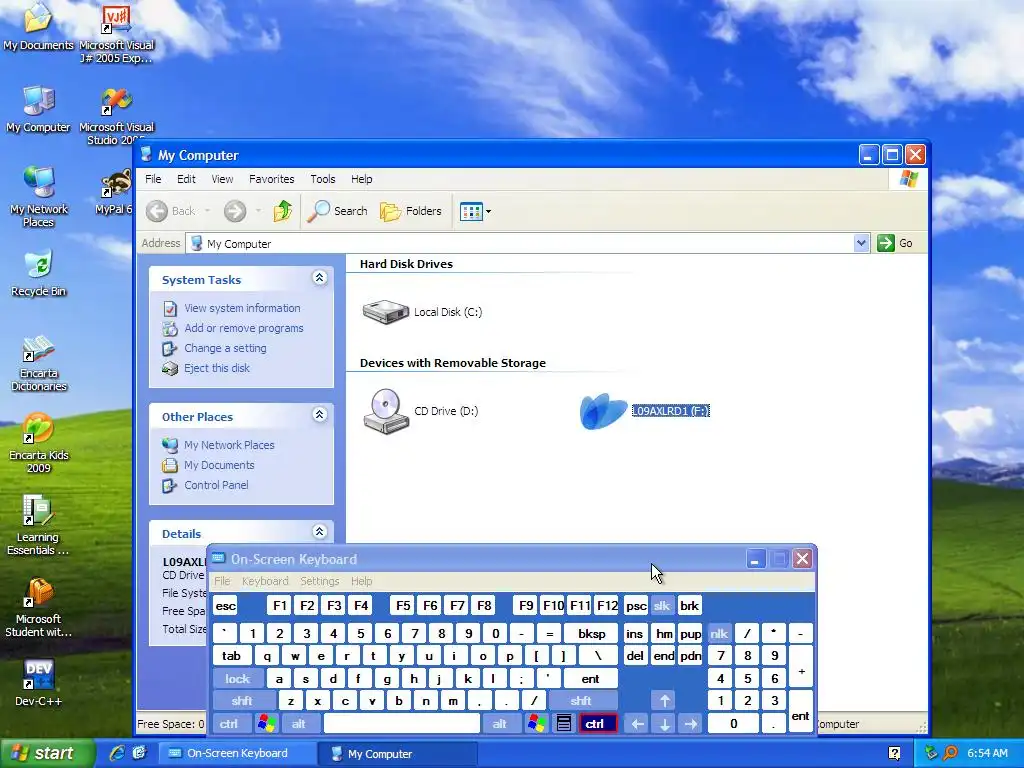Click the Go button in address bar
Image resolution: width=1024 pixels, height=768 pixels.
point(895,243)
